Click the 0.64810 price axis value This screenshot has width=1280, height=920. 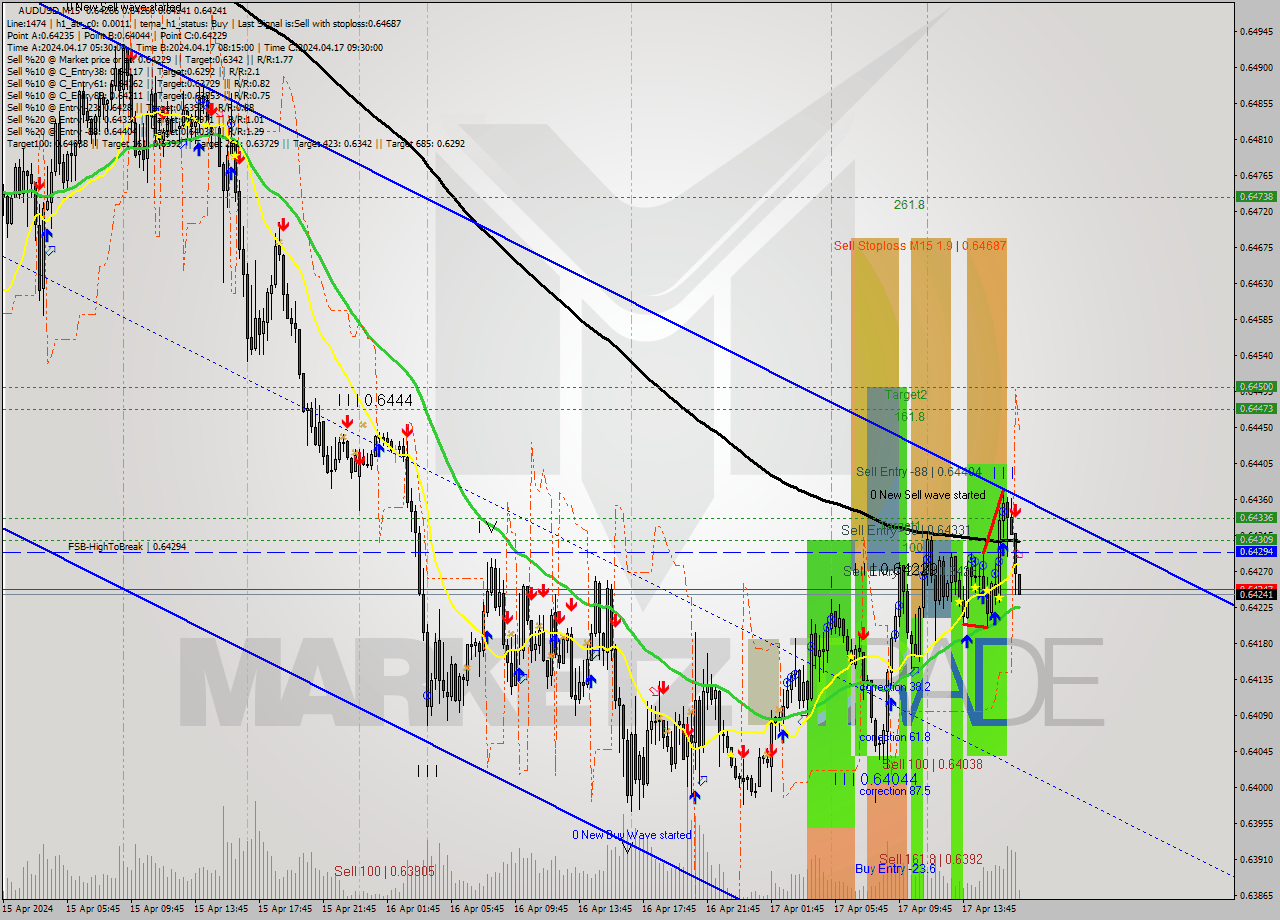1256,139
